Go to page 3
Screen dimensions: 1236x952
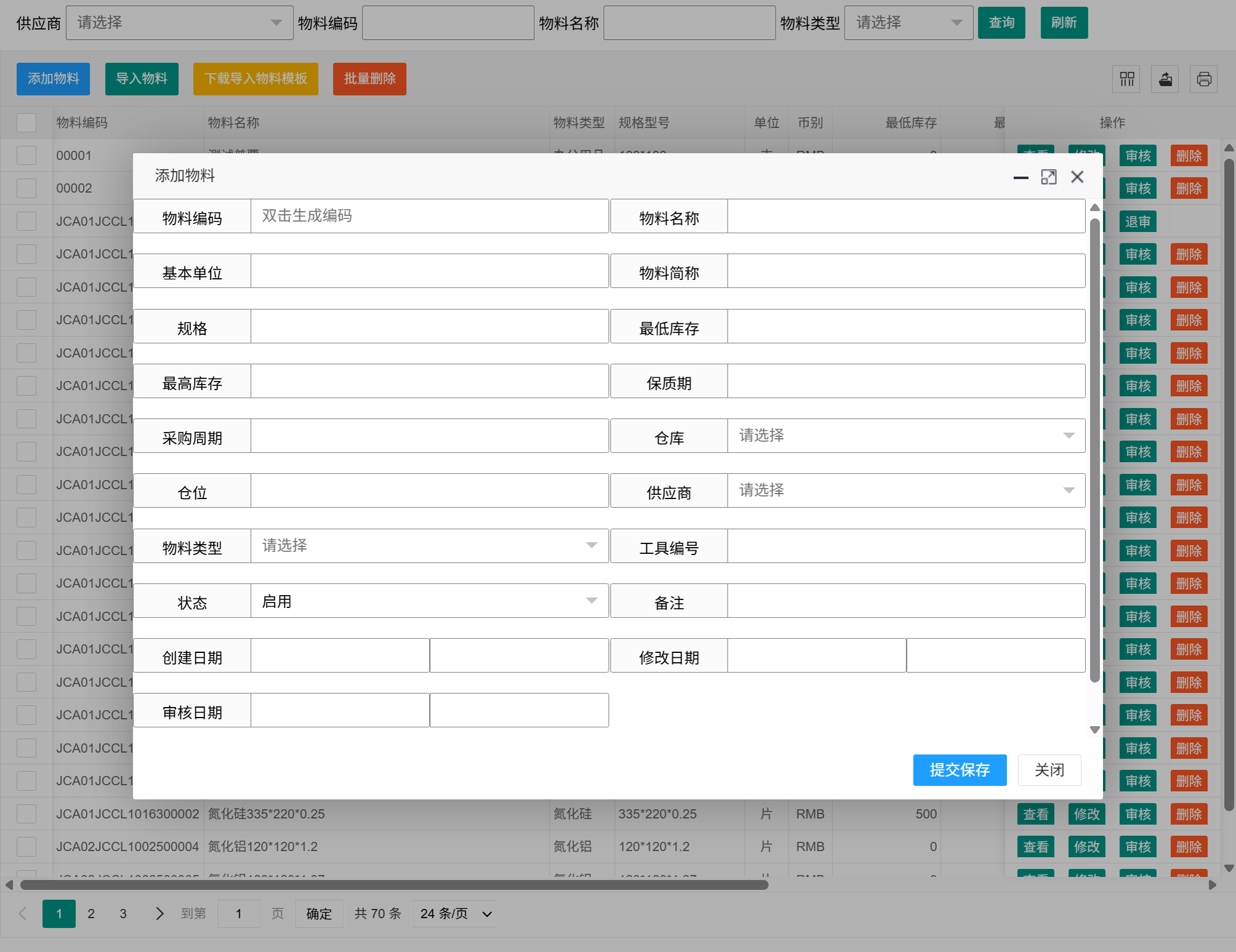pyautogui.click(x=123, y=914)
